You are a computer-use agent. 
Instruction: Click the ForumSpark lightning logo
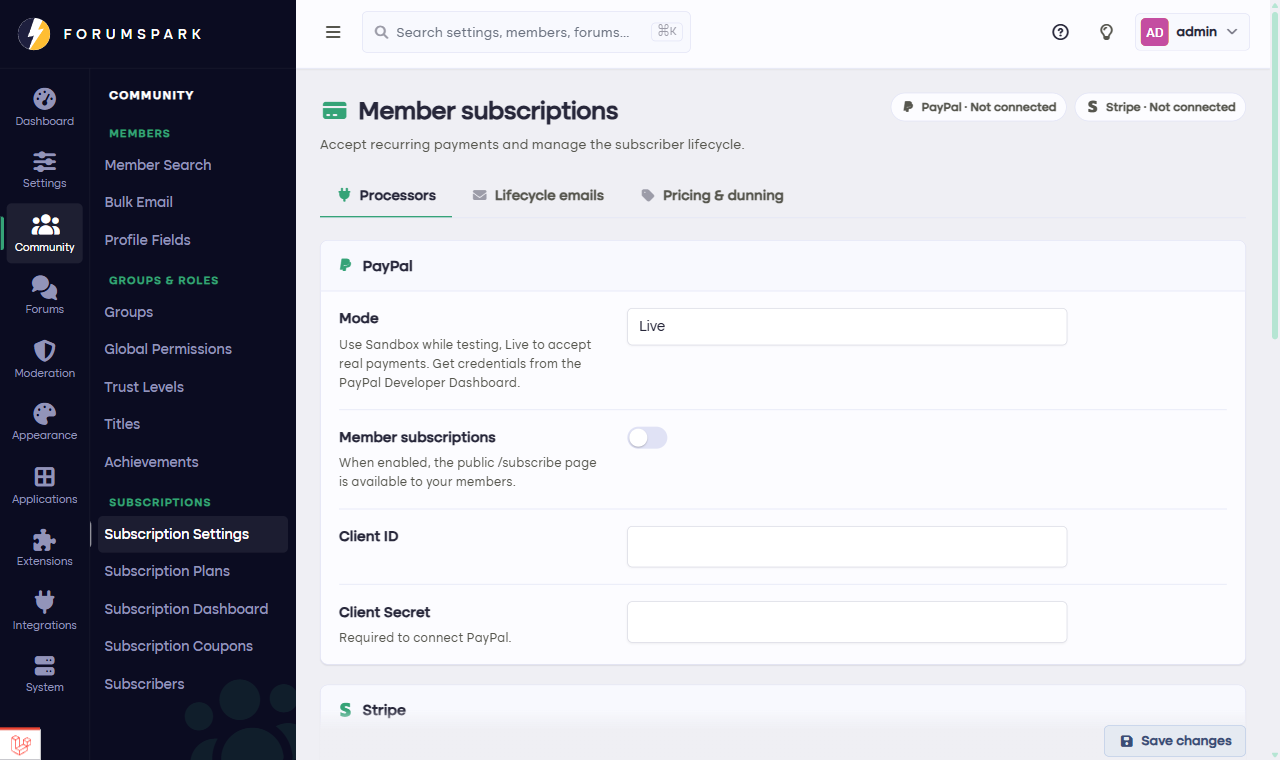click(x=34, y=34)
